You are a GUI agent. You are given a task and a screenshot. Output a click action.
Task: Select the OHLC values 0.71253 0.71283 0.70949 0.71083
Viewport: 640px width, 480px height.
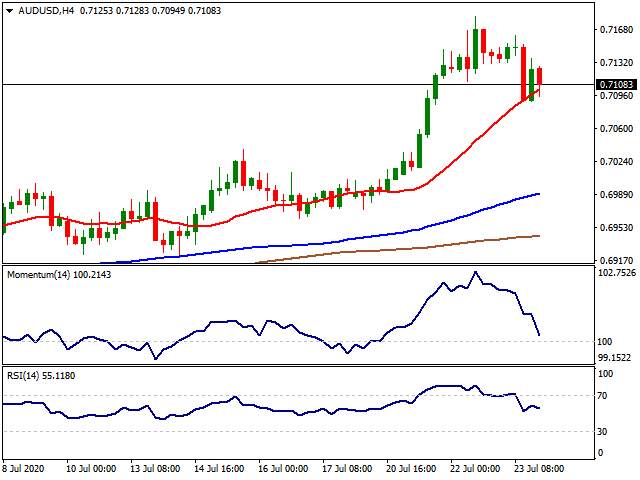coord(150,11)
